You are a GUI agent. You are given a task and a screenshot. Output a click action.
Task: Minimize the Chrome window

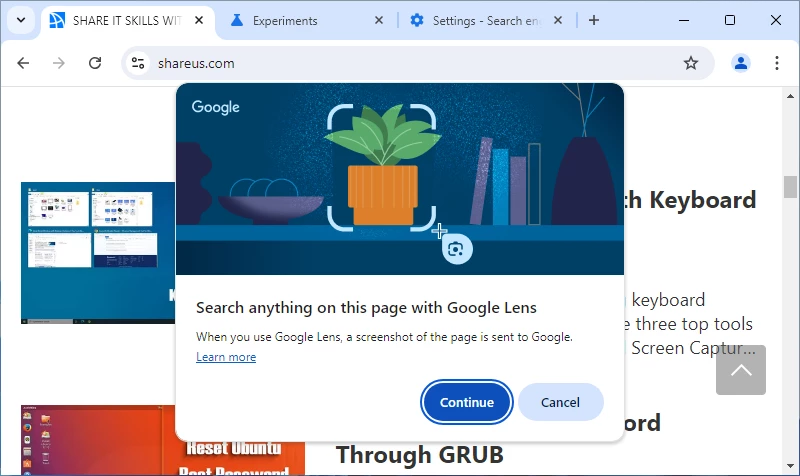[x=684, y=20]
